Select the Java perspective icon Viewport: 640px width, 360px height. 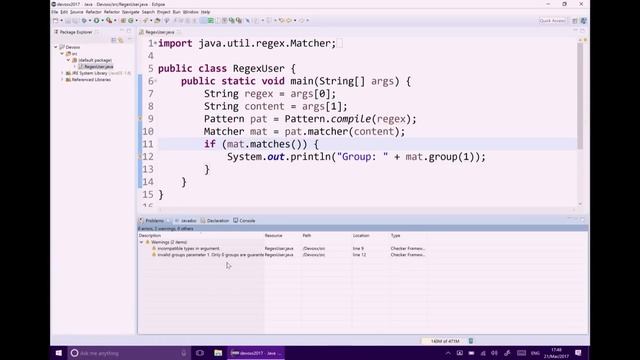584,20
